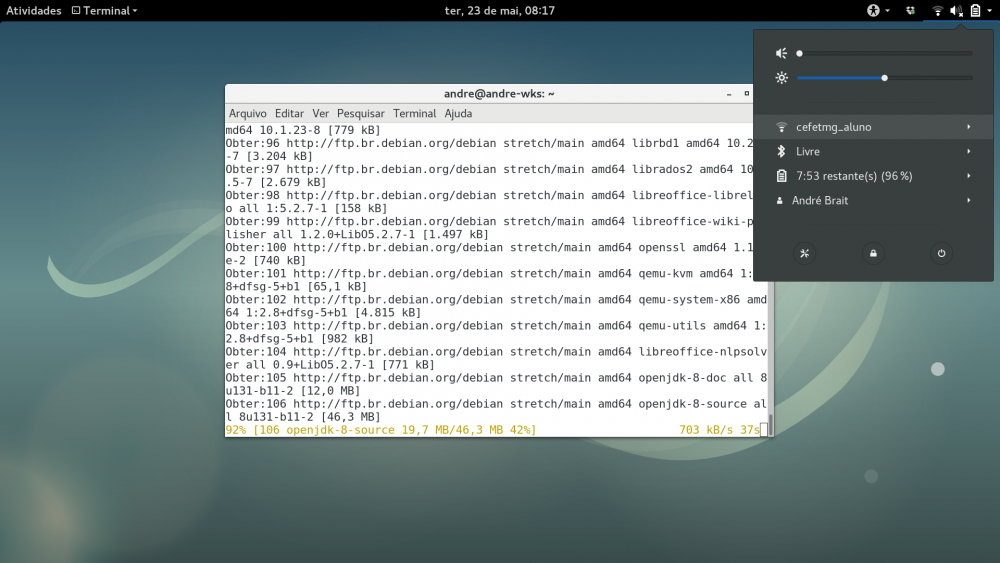Open the Pesquisar menu
The height and width of the screenshot is (563, 1000).
[360, 114]
